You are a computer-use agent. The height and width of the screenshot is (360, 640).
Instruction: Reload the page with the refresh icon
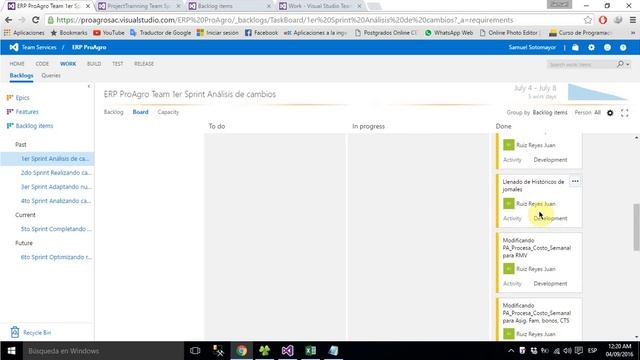pyautogui.click(x=36, y=20)
